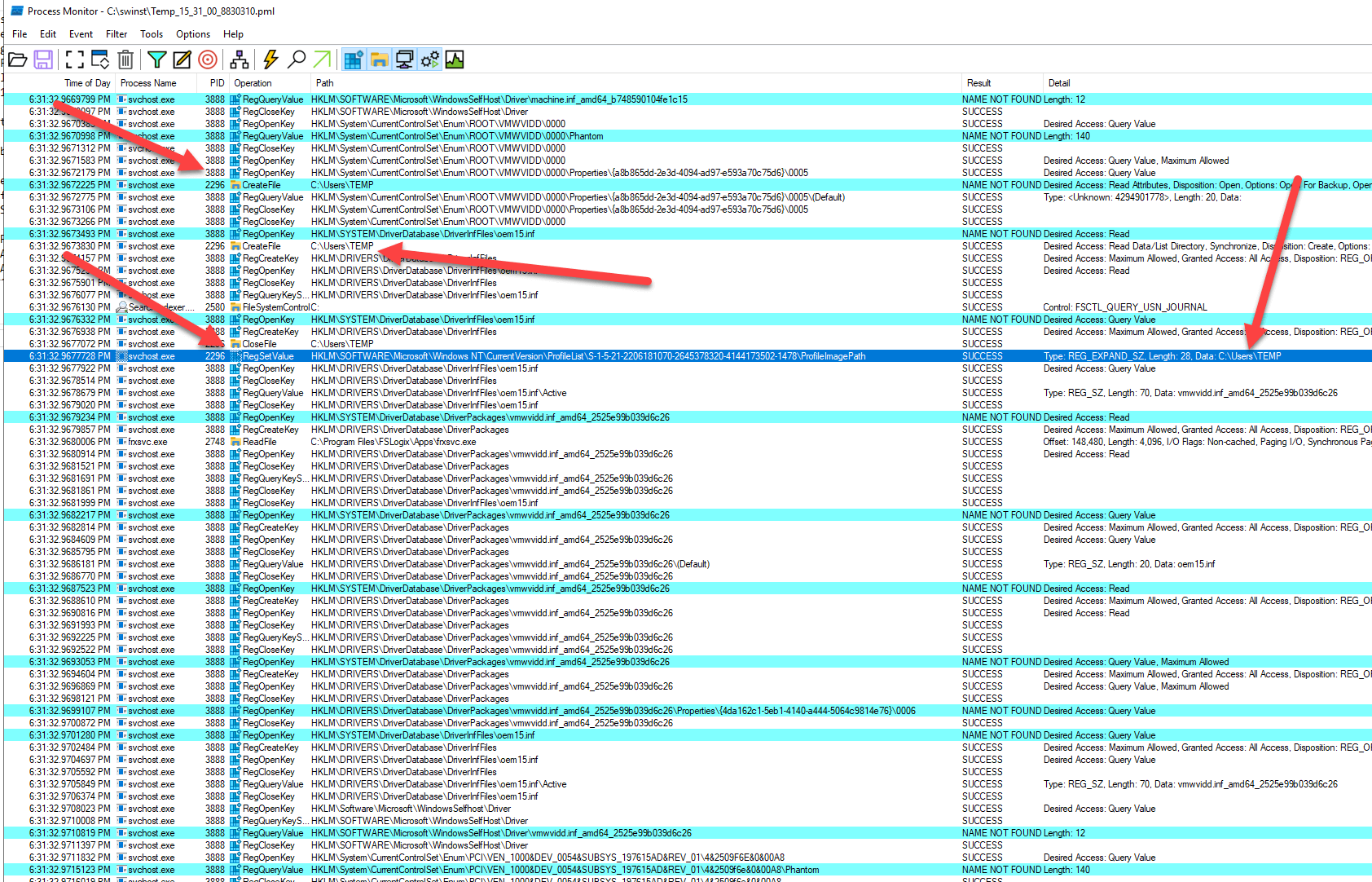
Task: Click the Offset: 148,480 detail cell
Action: tap(1206, 442)
